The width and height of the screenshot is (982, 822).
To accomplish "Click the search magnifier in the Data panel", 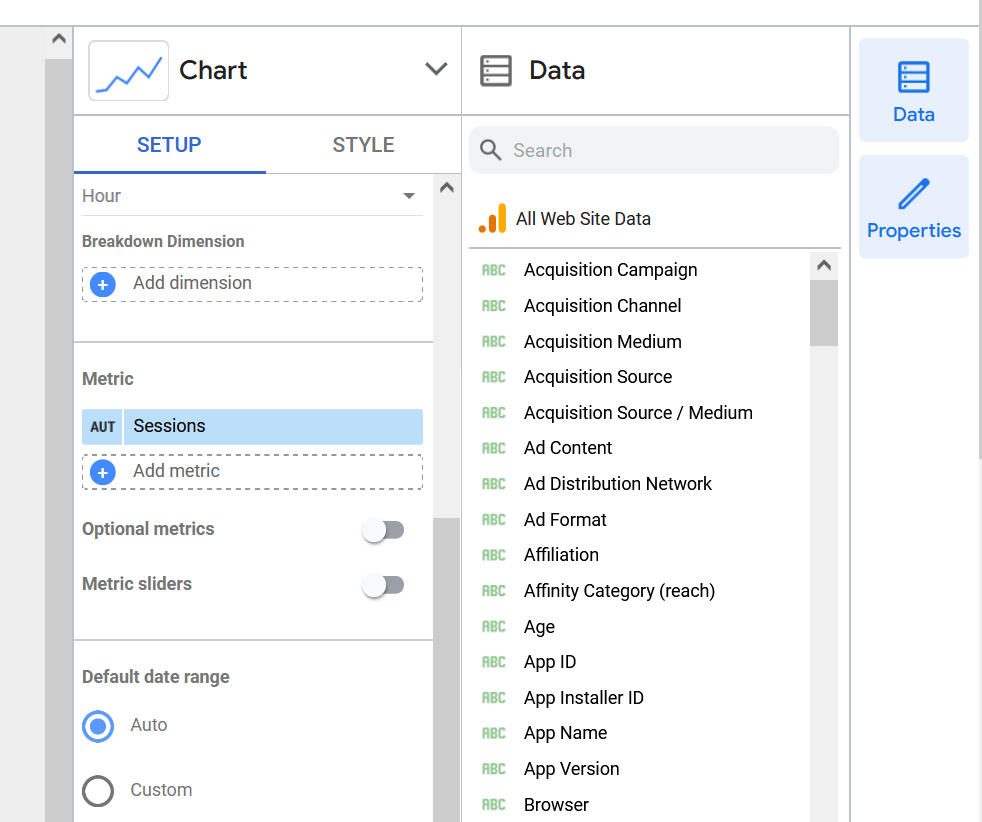I will (490, 150).
